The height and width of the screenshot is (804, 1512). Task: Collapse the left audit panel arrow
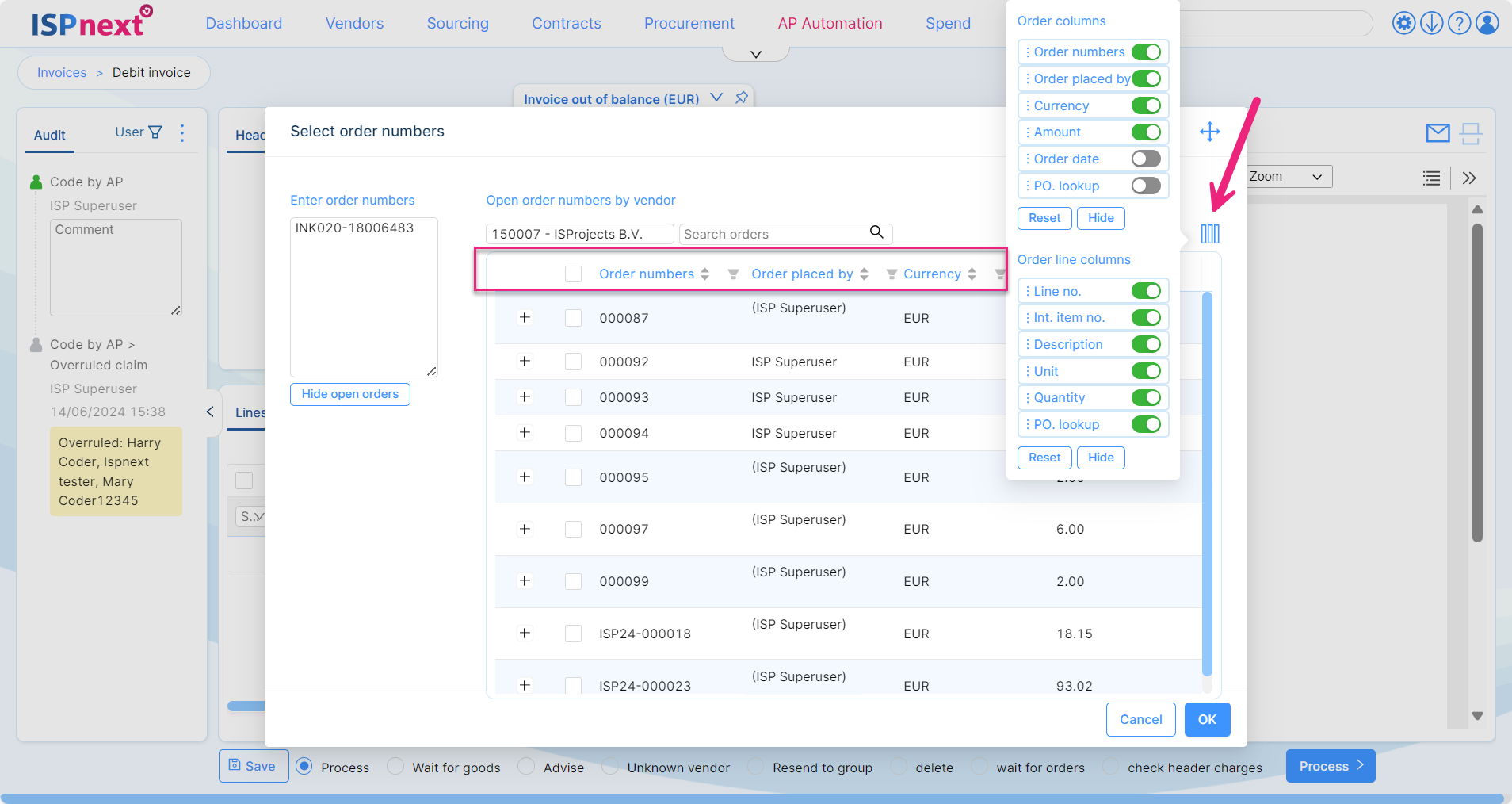[210, 412]
